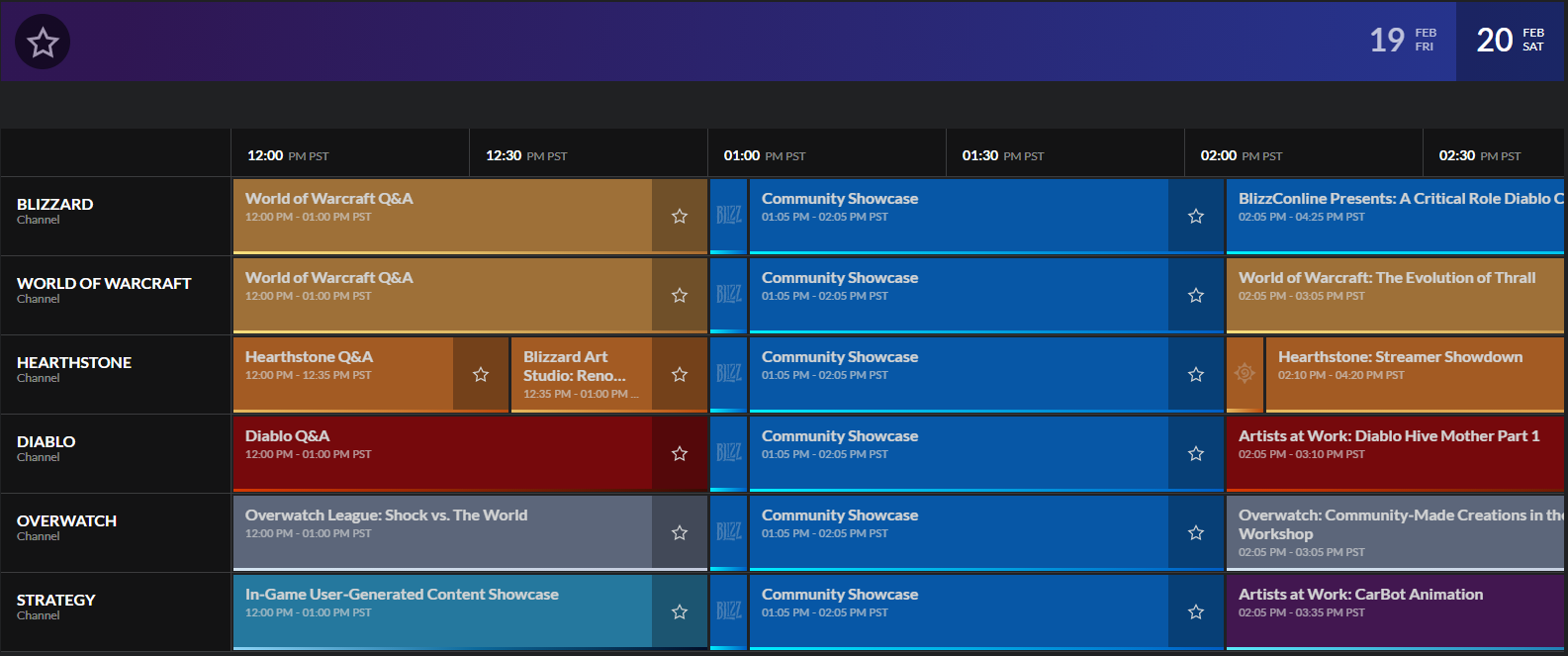Open World of Warcraft Q&A on Blizzard channel

click(x=442, y=216)
